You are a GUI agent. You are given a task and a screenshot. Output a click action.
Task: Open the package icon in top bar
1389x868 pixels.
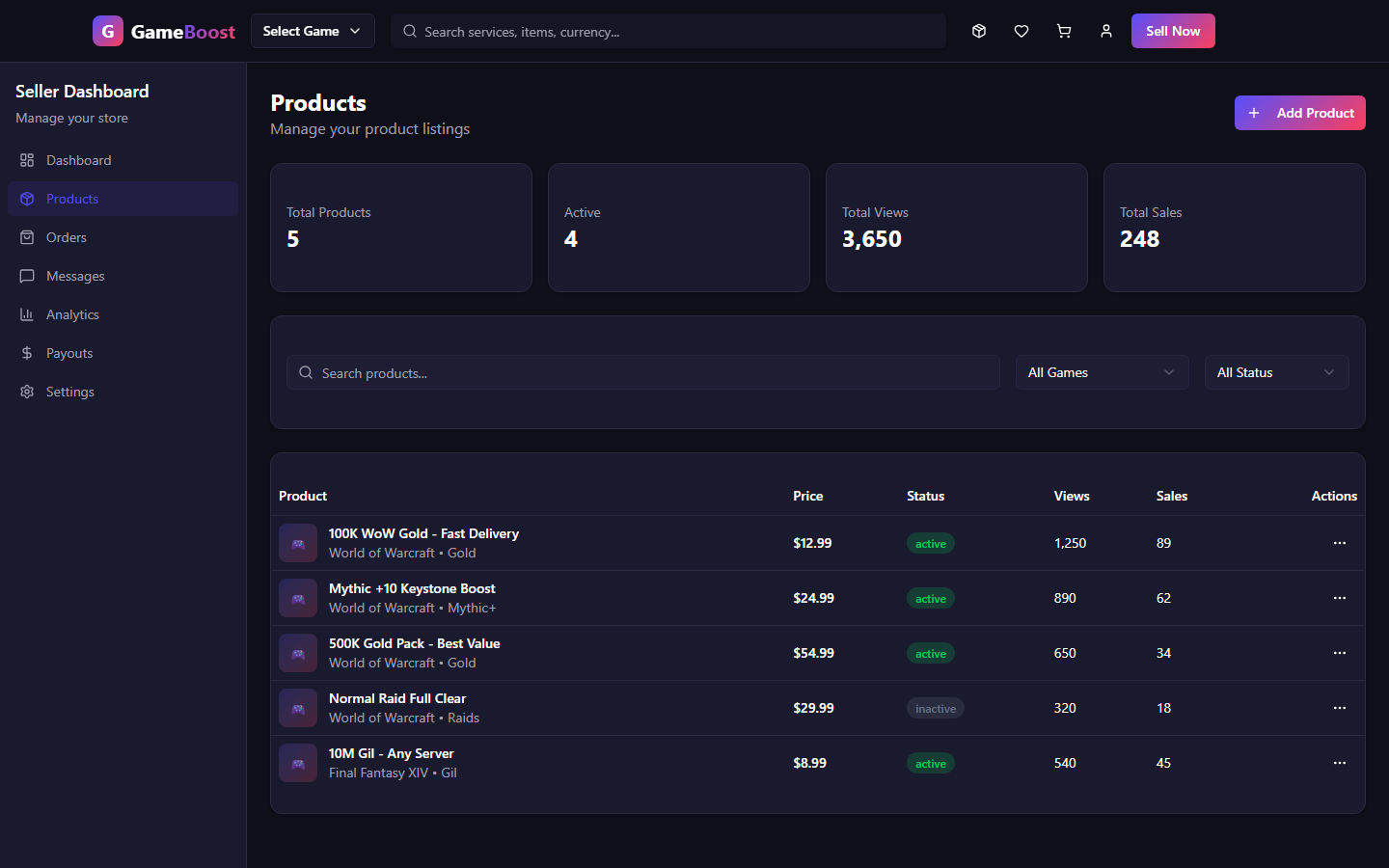tap(979, 31)
